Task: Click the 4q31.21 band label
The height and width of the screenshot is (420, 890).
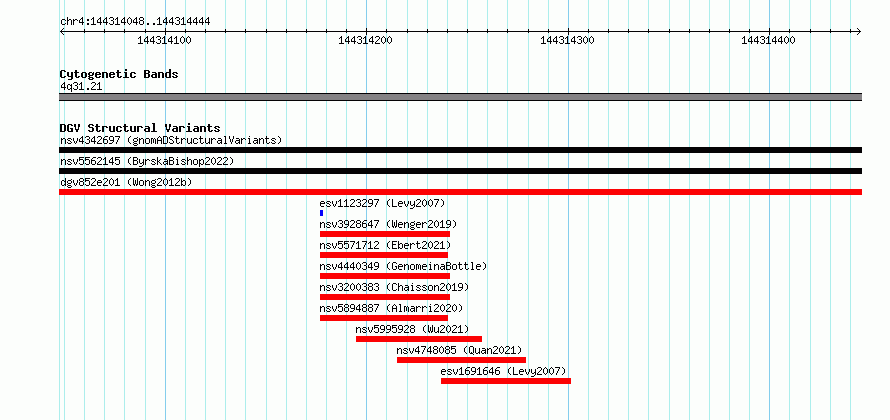Action: [81, 86]
